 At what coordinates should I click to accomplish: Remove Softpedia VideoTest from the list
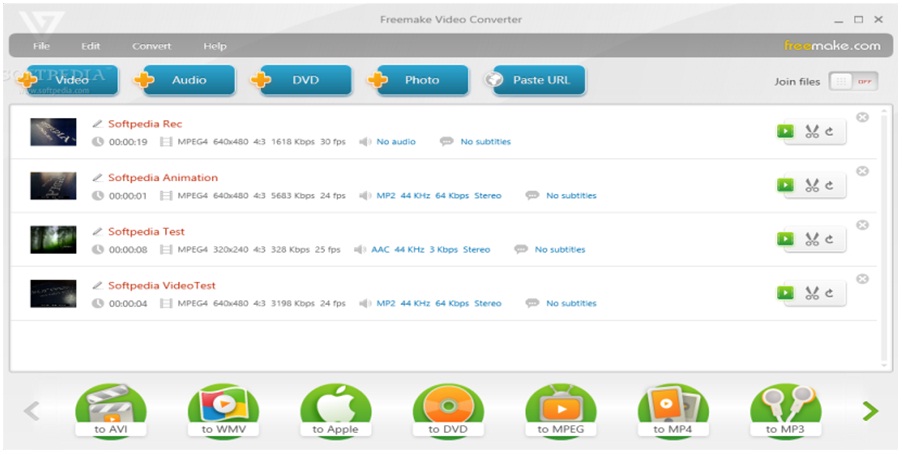coord(862,279)
